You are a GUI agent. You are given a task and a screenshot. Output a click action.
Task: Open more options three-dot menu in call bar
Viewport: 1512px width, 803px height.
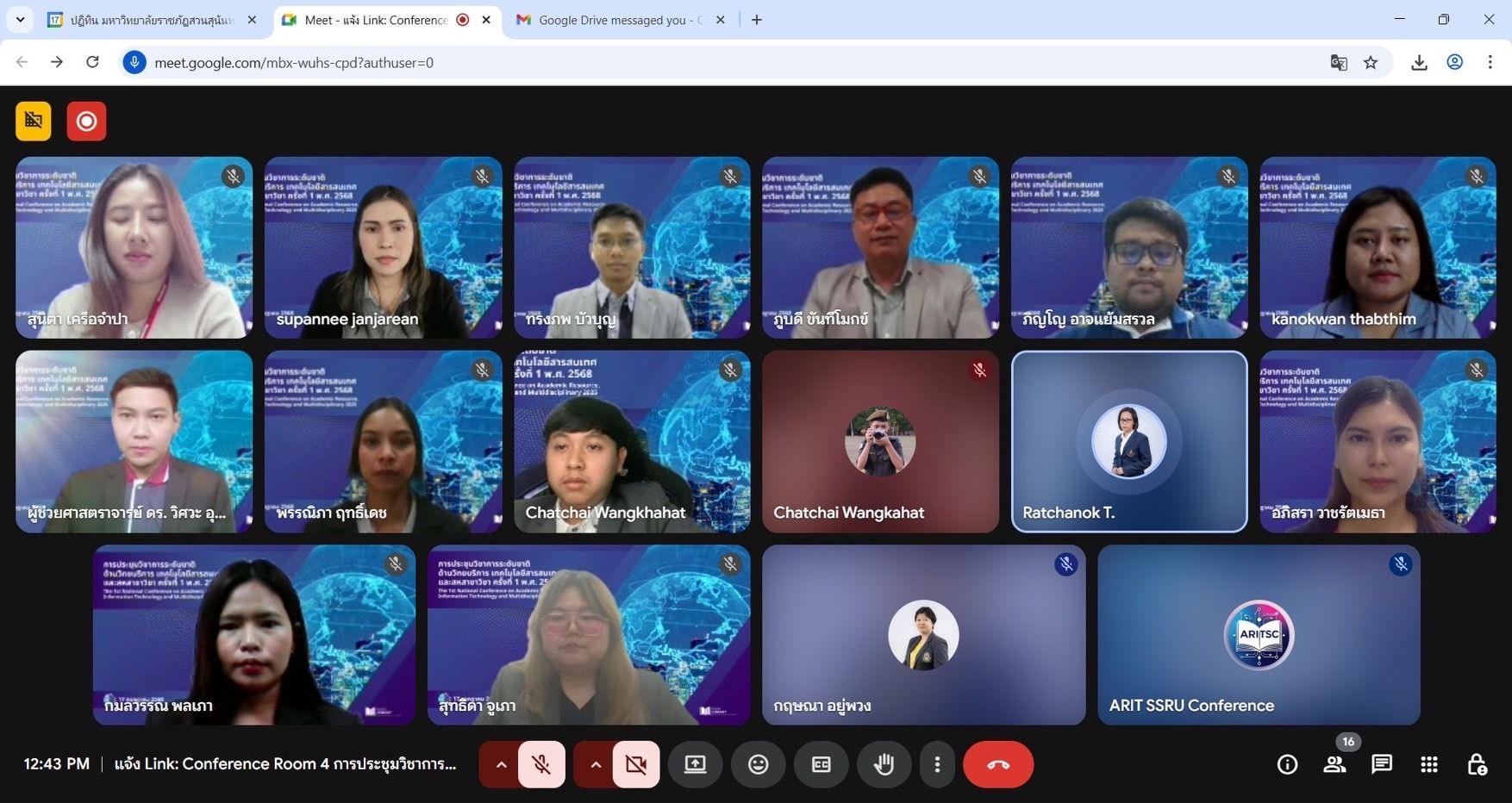937,764
